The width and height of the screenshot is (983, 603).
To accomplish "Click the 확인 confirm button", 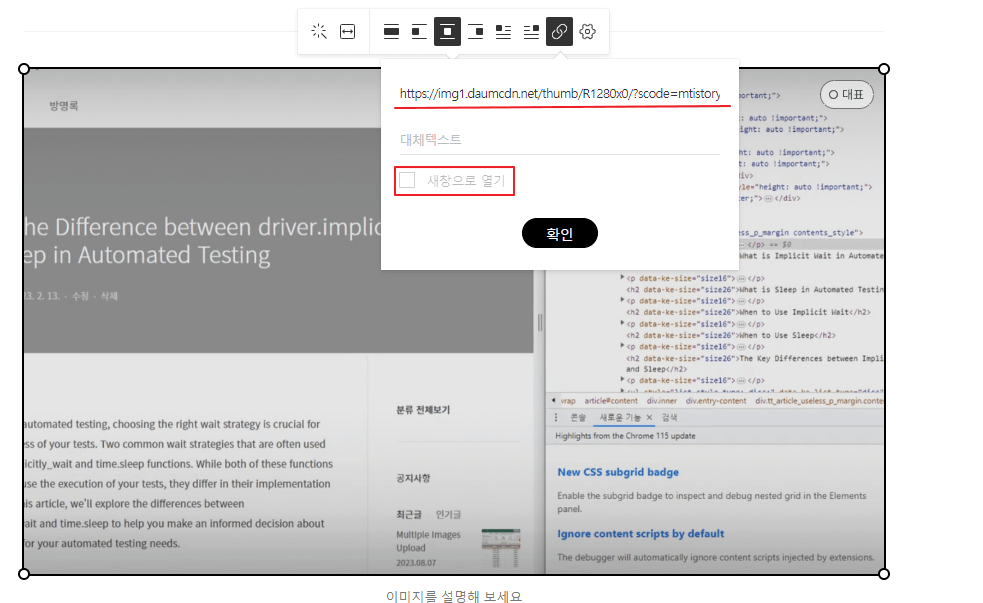I will tap(560, 233).
